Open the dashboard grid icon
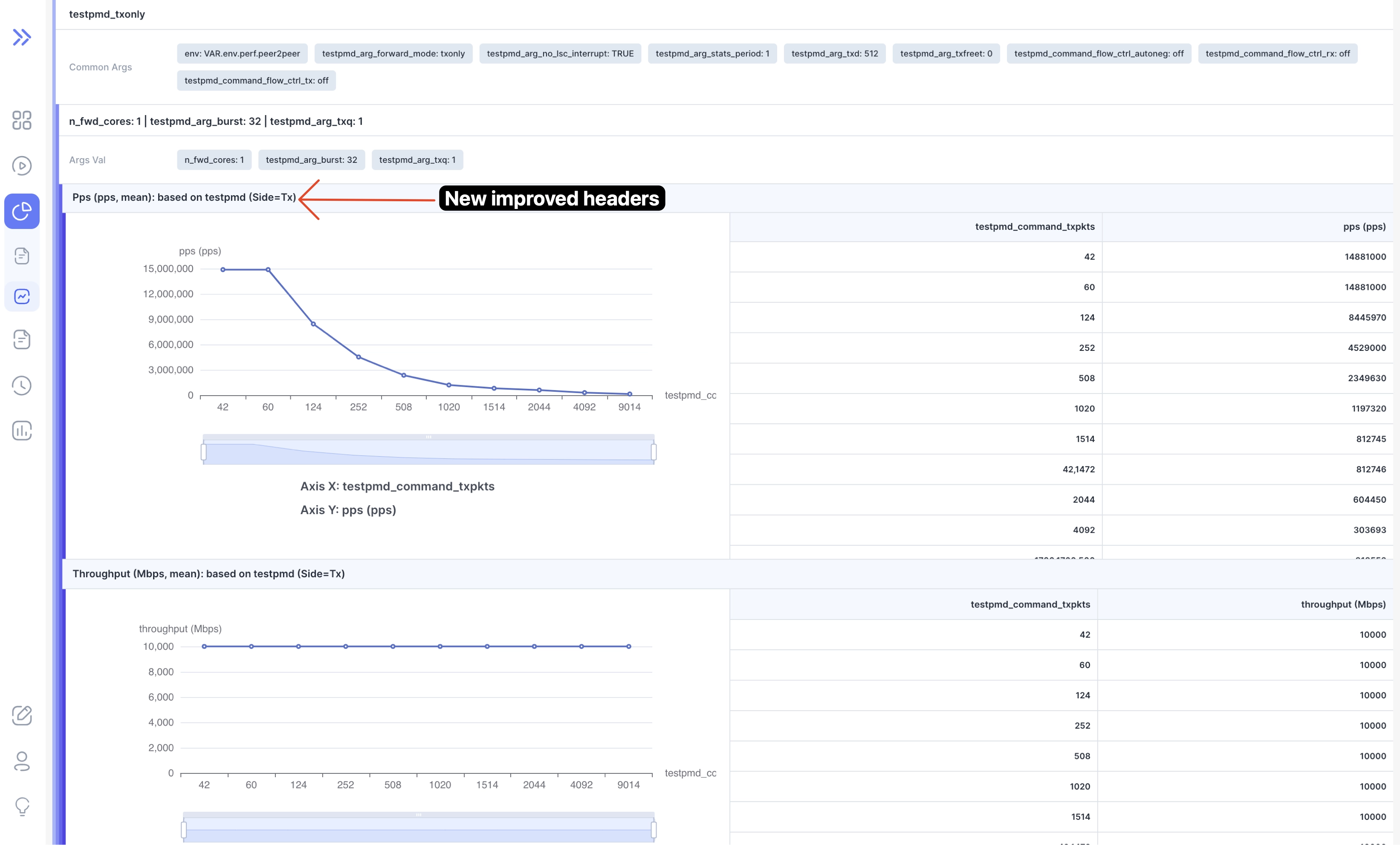The height and width of the screenshot is (845, 1400). point(22,120)
